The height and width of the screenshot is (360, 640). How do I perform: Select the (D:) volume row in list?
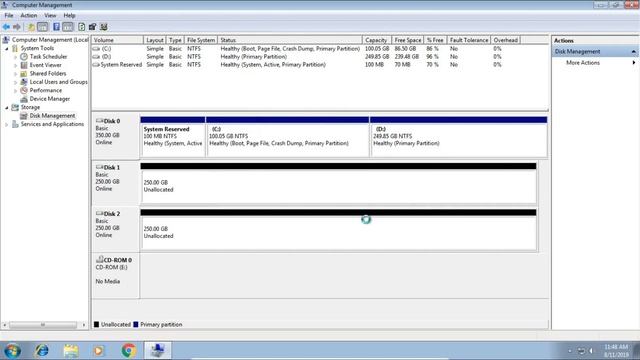[306, 57]
